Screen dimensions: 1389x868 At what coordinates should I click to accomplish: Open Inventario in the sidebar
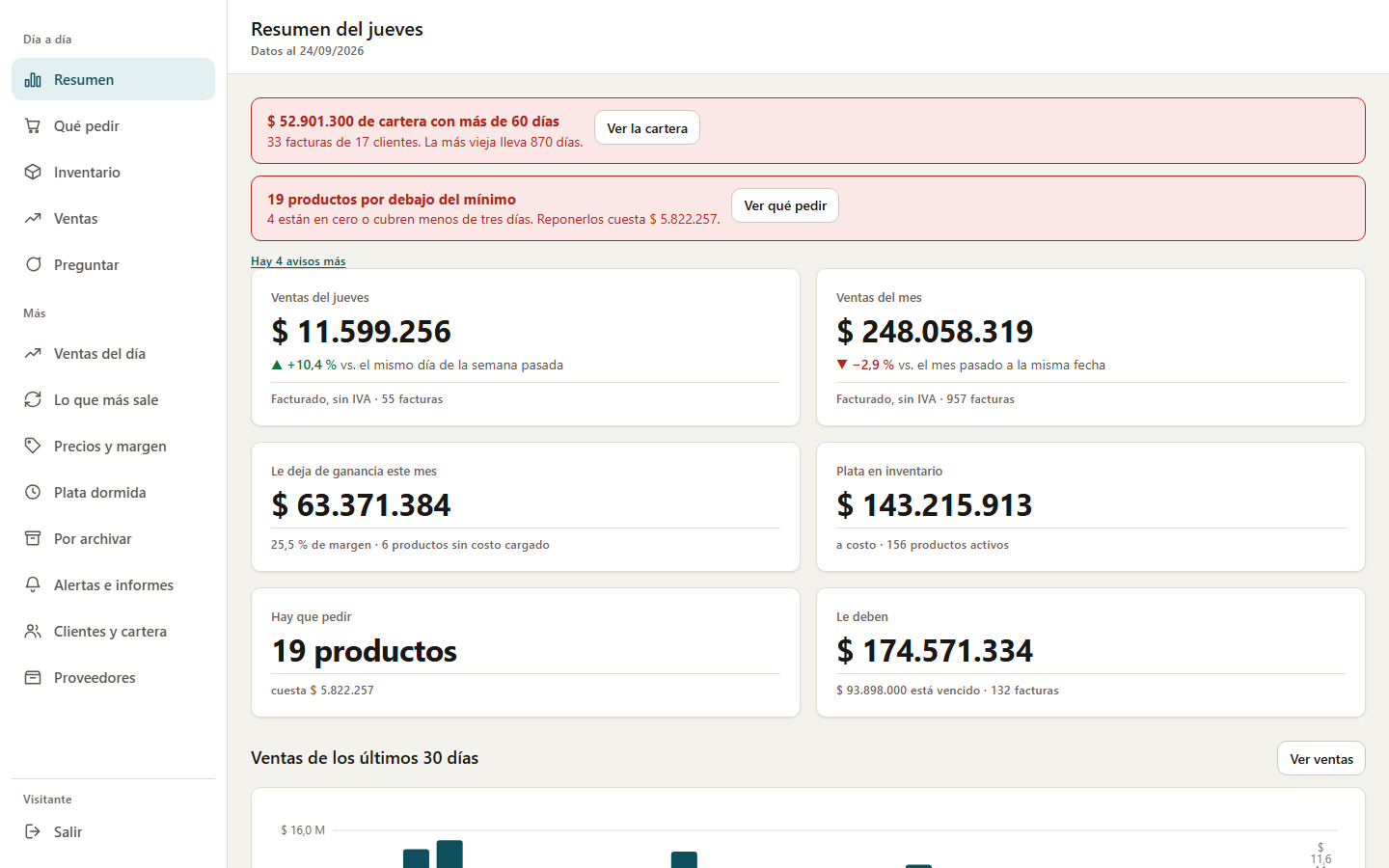click(113, 172)
